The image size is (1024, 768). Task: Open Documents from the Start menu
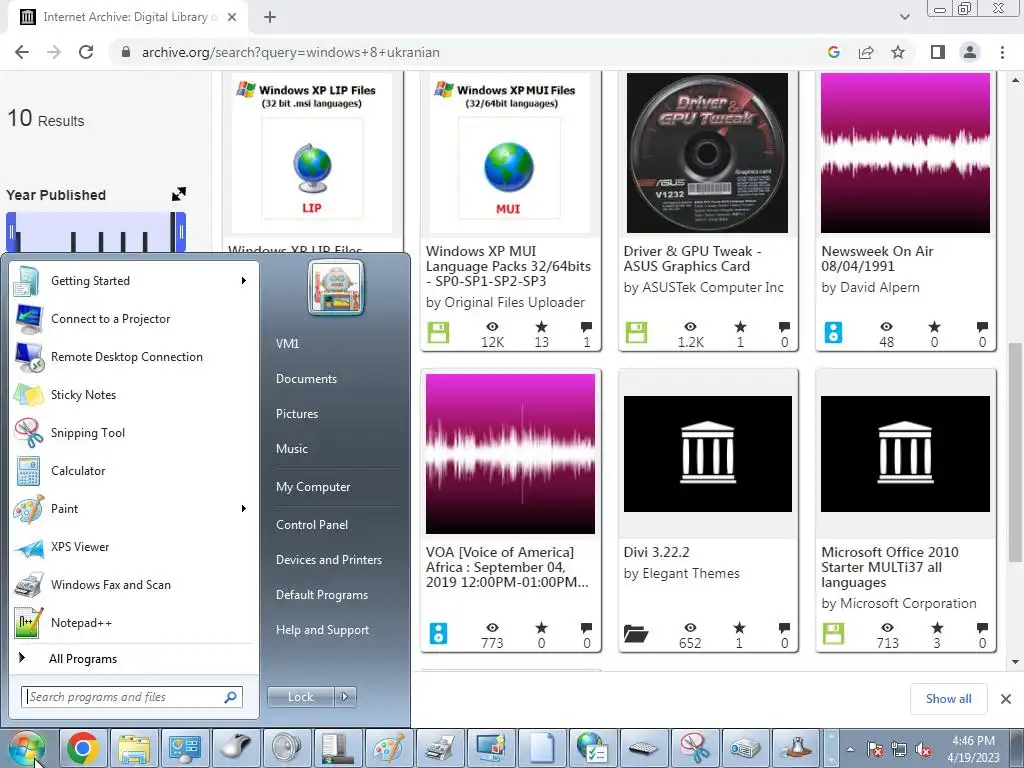306,379
